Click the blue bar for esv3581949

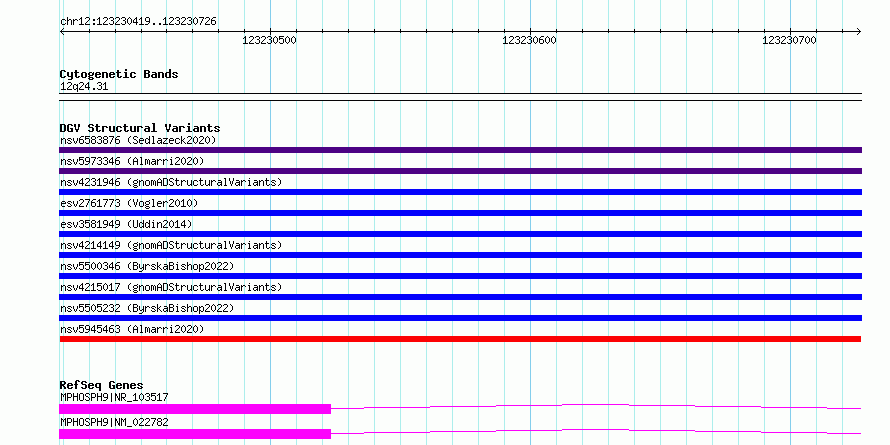coord(460,234)
